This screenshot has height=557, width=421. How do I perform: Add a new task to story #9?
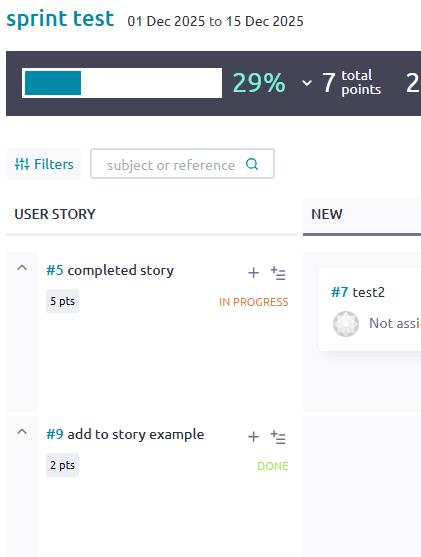(253, 437)
